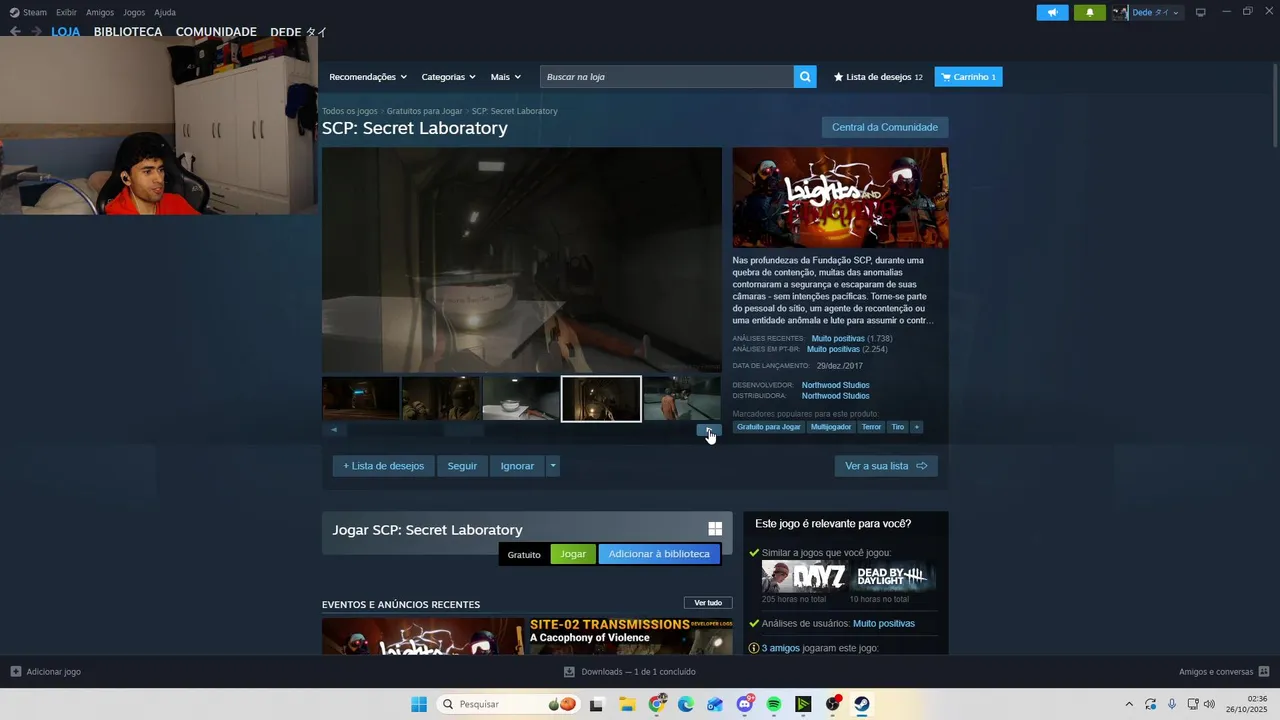Click Adicionar à biblioteca button
Screen dimensions: 1280x720
click(x=659, y=554)
